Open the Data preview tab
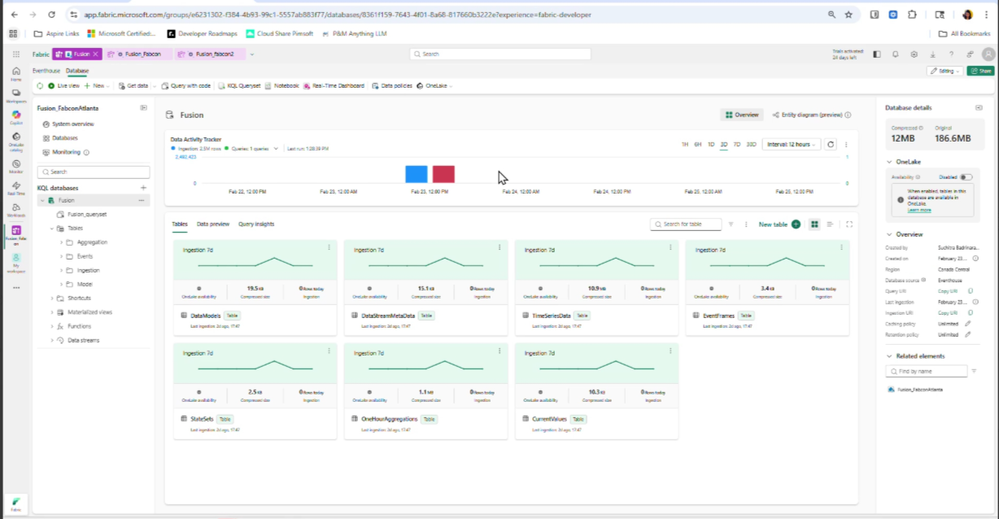The width and height of the screenshot is (999, 519). 213,224
